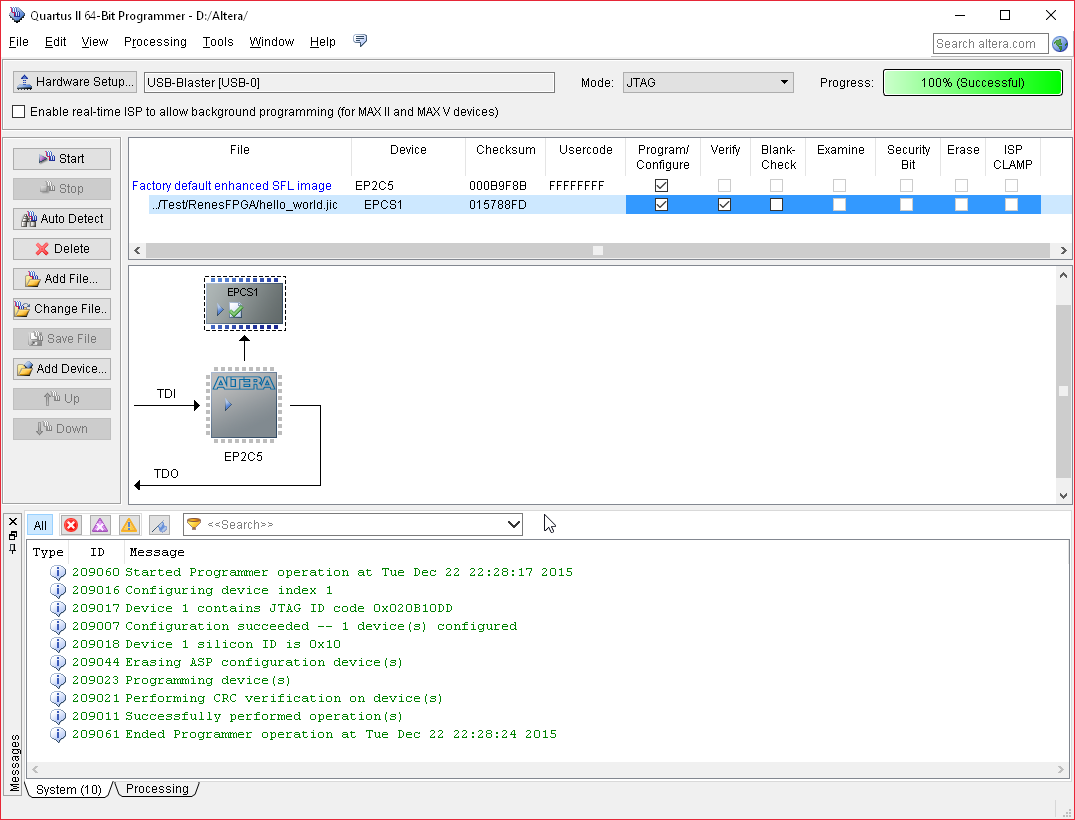Screen dimensions: 1075x820
Task: Click the feedback speech bubble icon
Action: coord(360,40)
